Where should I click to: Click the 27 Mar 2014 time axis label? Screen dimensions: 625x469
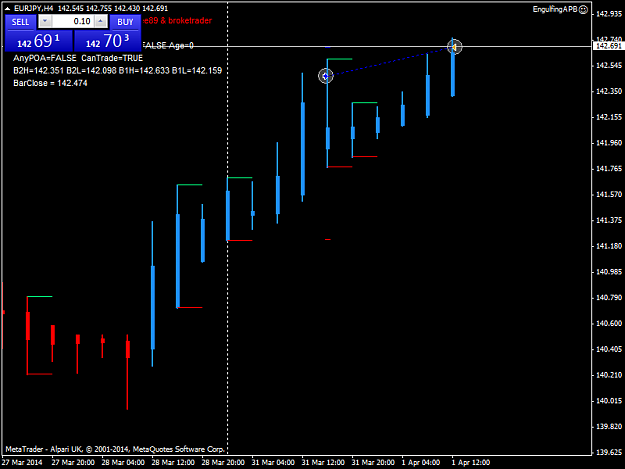22,462
